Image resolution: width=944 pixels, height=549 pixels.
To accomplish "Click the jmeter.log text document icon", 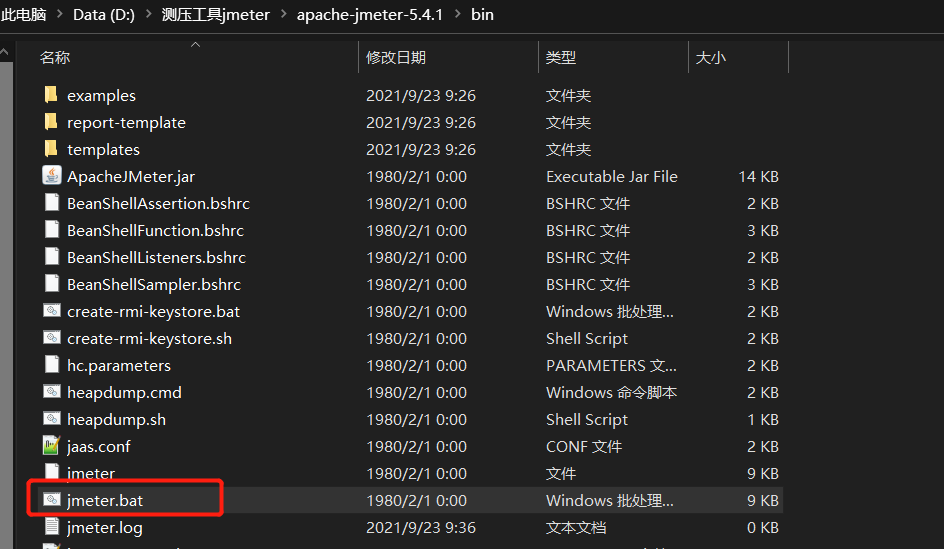I will [x=52, y=527].
